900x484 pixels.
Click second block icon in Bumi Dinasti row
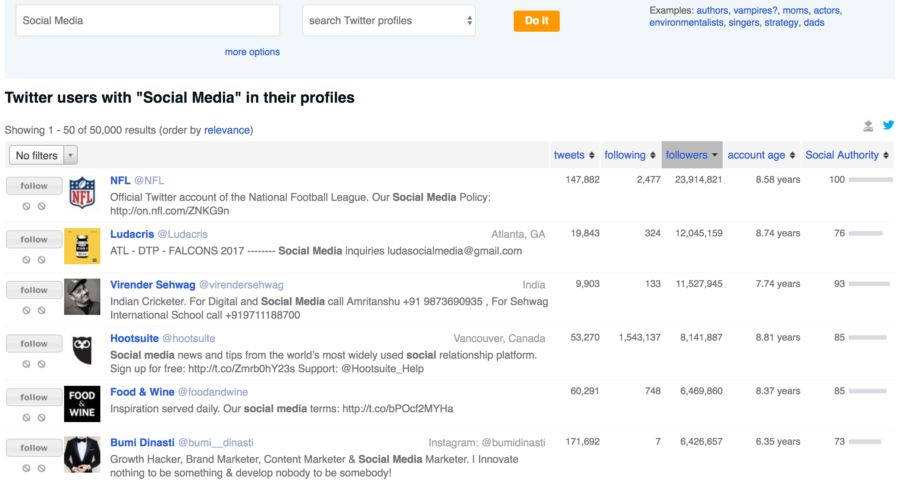coord(41,468)
